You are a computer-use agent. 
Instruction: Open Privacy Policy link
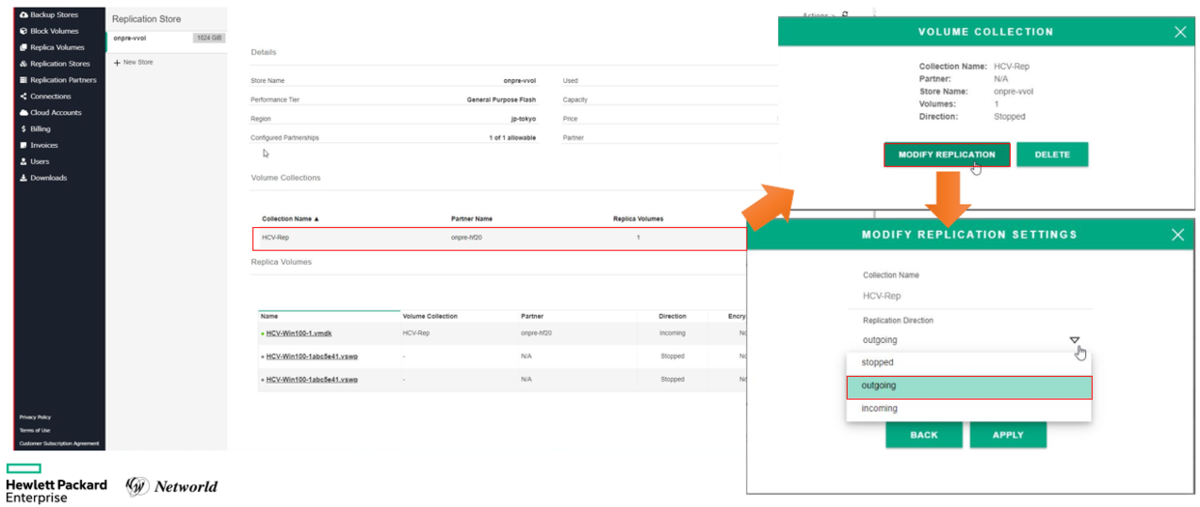pos(35,417)
